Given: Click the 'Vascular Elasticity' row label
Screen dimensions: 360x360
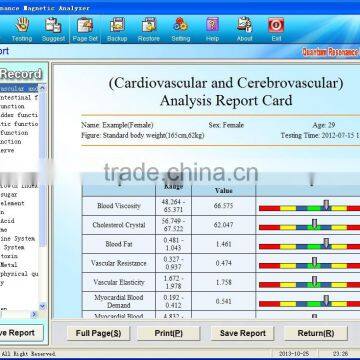Looking at the screenshot, I should [119, 282].
